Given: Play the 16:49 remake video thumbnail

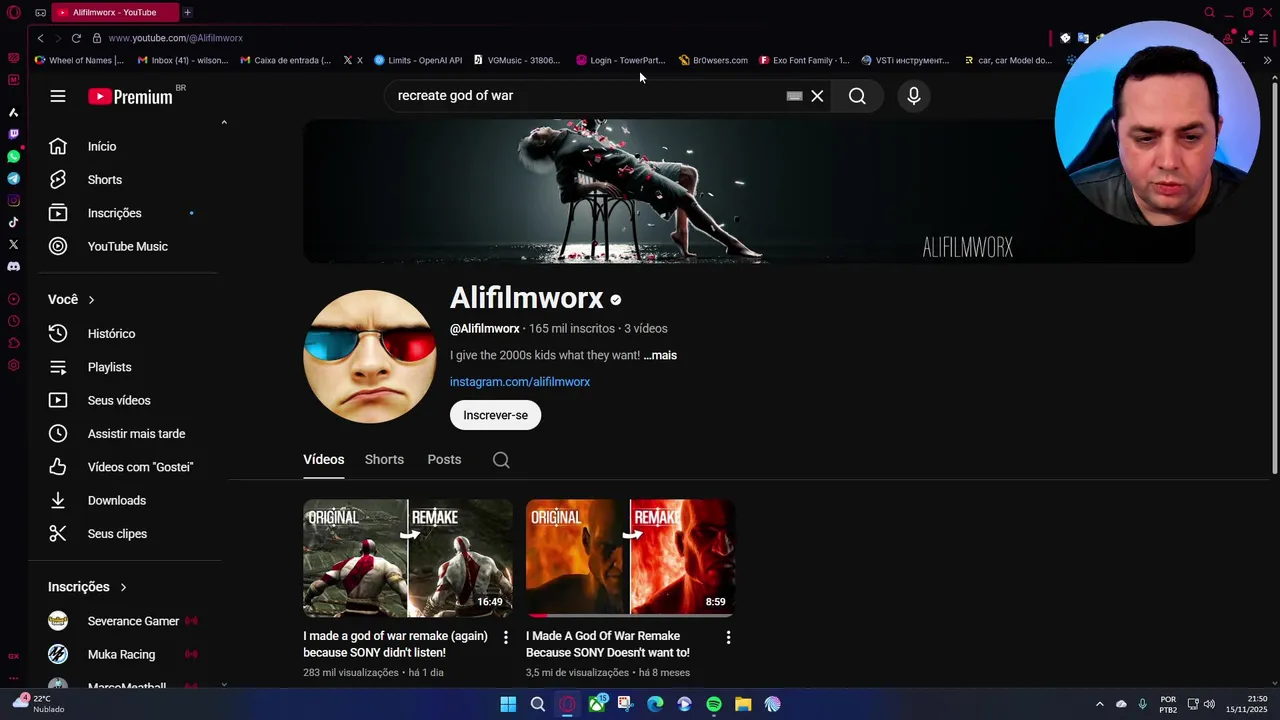Looking at the screenshot, I should [x=408, y=558].
